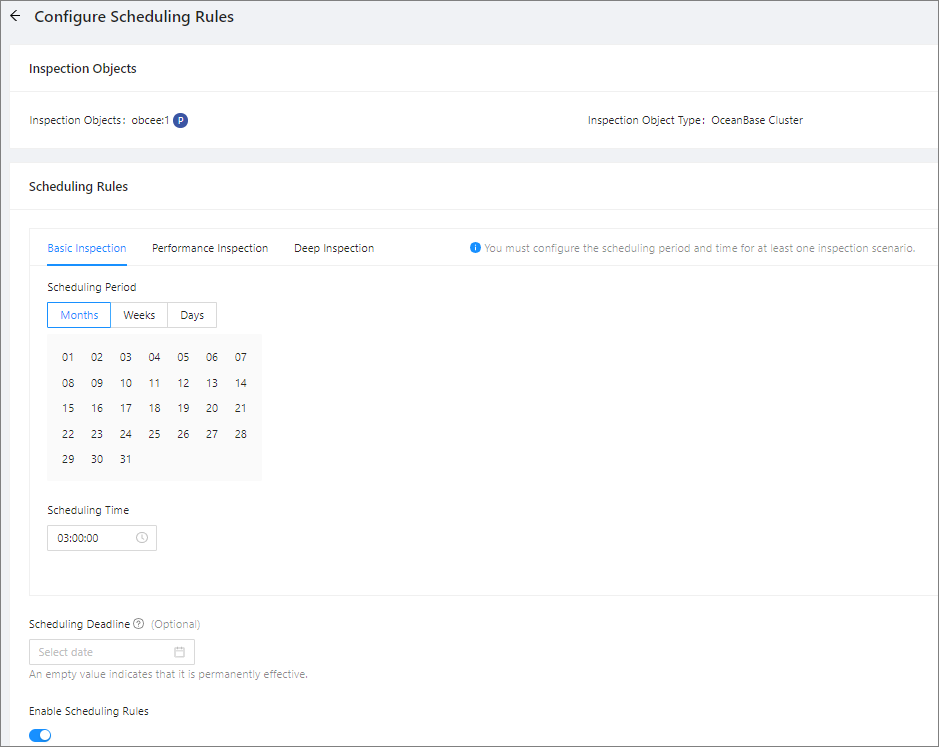Select the Days scheduling period

192,315
